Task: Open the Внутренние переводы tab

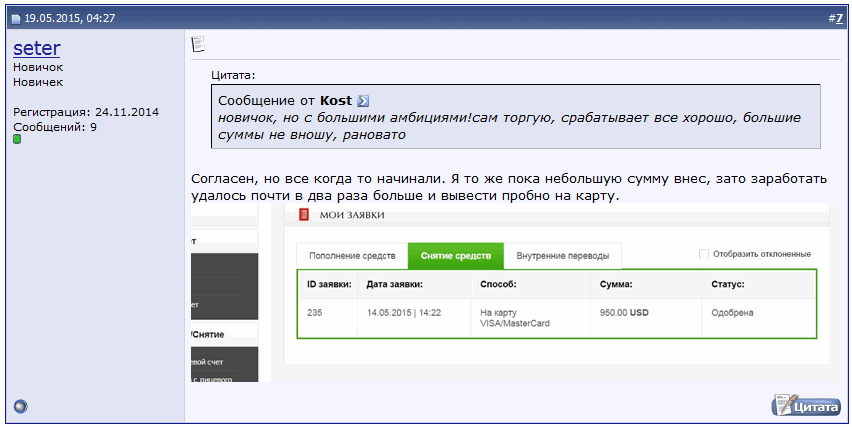Action: tap(562, 256)
